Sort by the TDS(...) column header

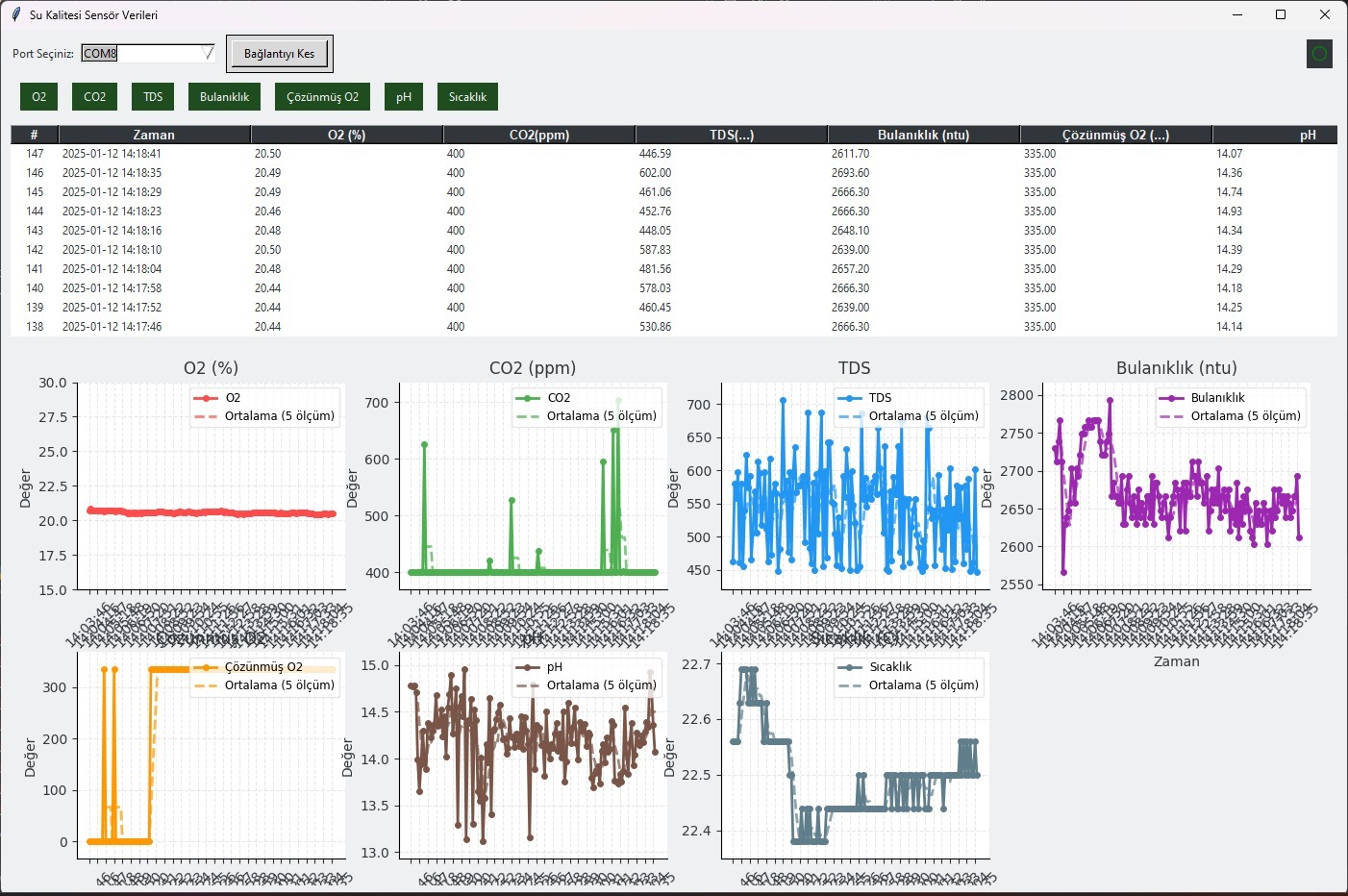pos(732,135)
